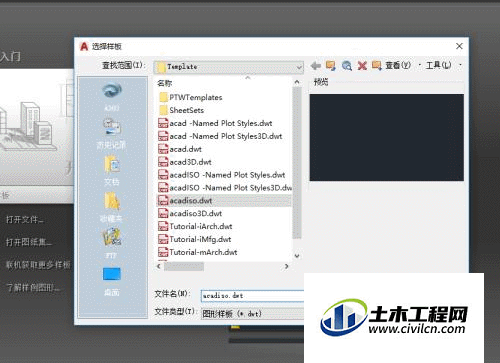Screen dimensions: 500x363
Task: Click the search the web icon
Action: click(347, 66)
